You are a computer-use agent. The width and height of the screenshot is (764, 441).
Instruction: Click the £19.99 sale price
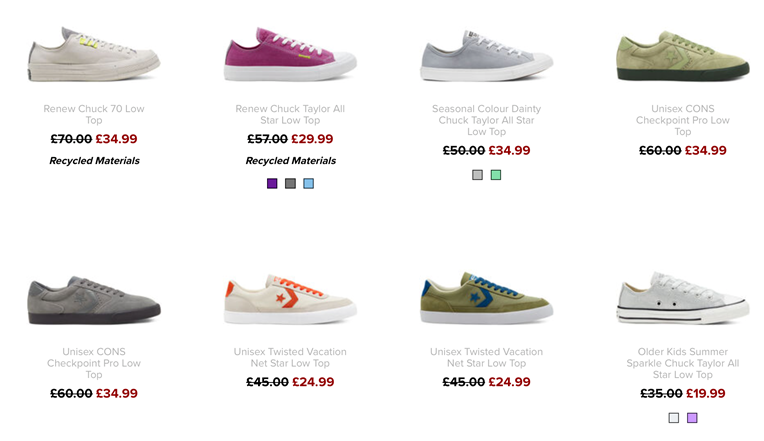click(x=706, y=393)
